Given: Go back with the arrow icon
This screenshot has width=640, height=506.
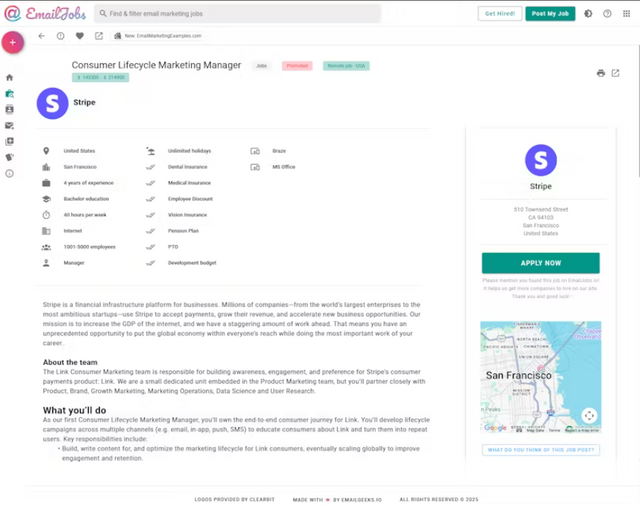Looking at the screenshot, I should 41,36.
